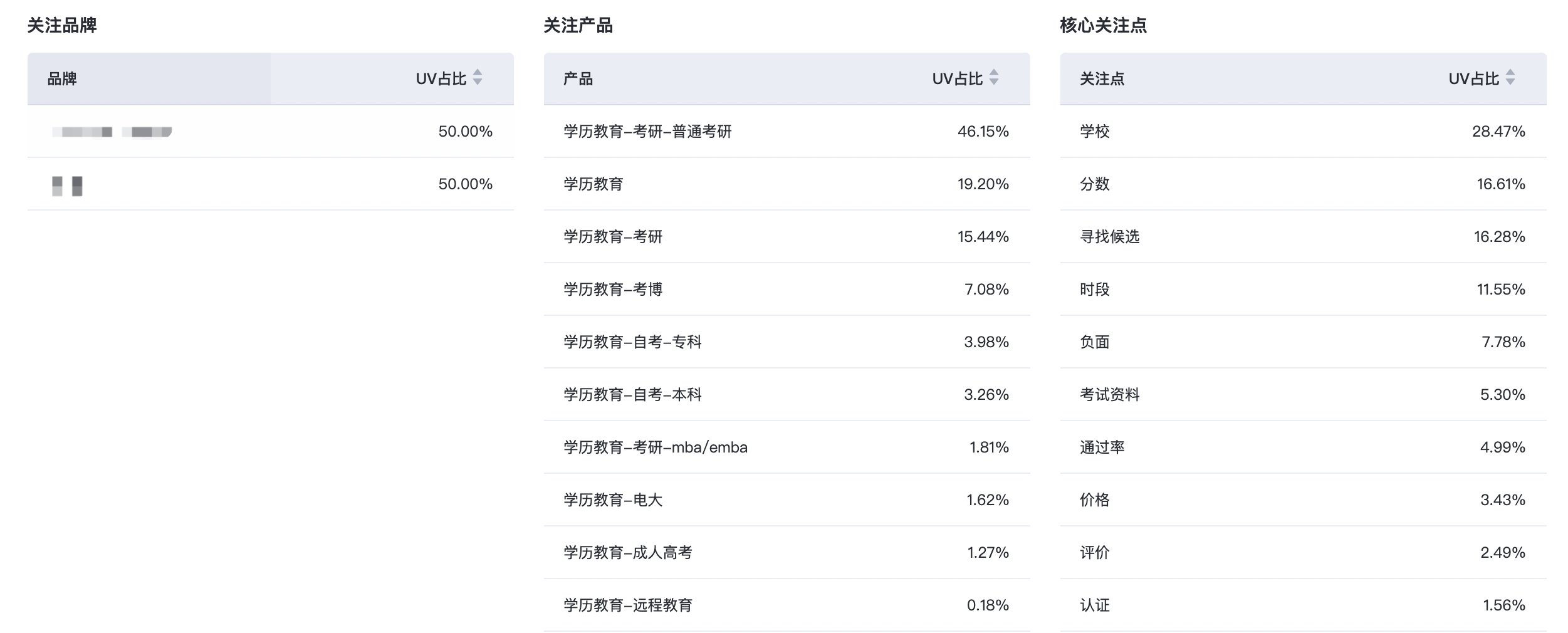
Task: Select the 学校 focus point row
Action: point(1095,132)
